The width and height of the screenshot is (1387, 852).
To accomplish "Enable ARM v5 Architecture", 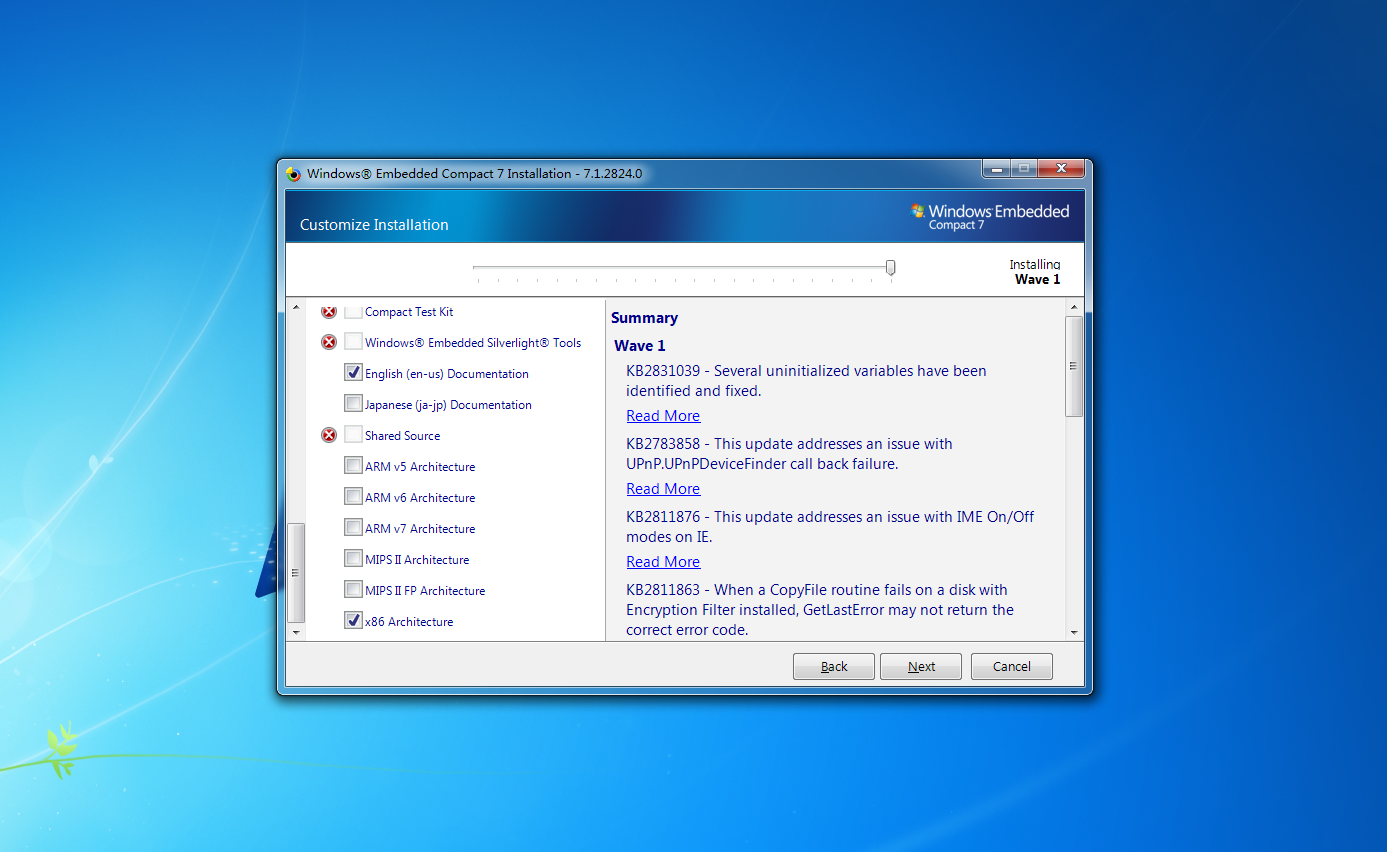I will tap(353, 466).
